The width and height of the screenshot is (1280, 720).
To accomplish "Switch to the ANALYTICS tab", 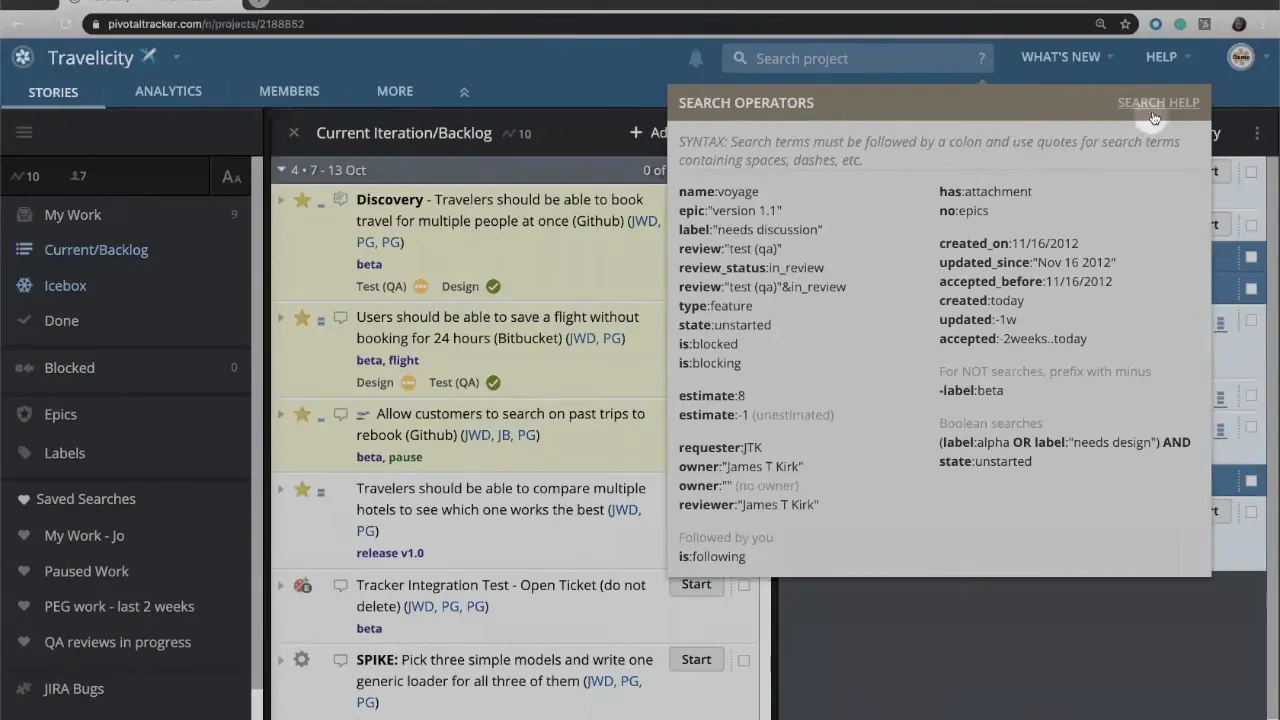I will 168,91.
